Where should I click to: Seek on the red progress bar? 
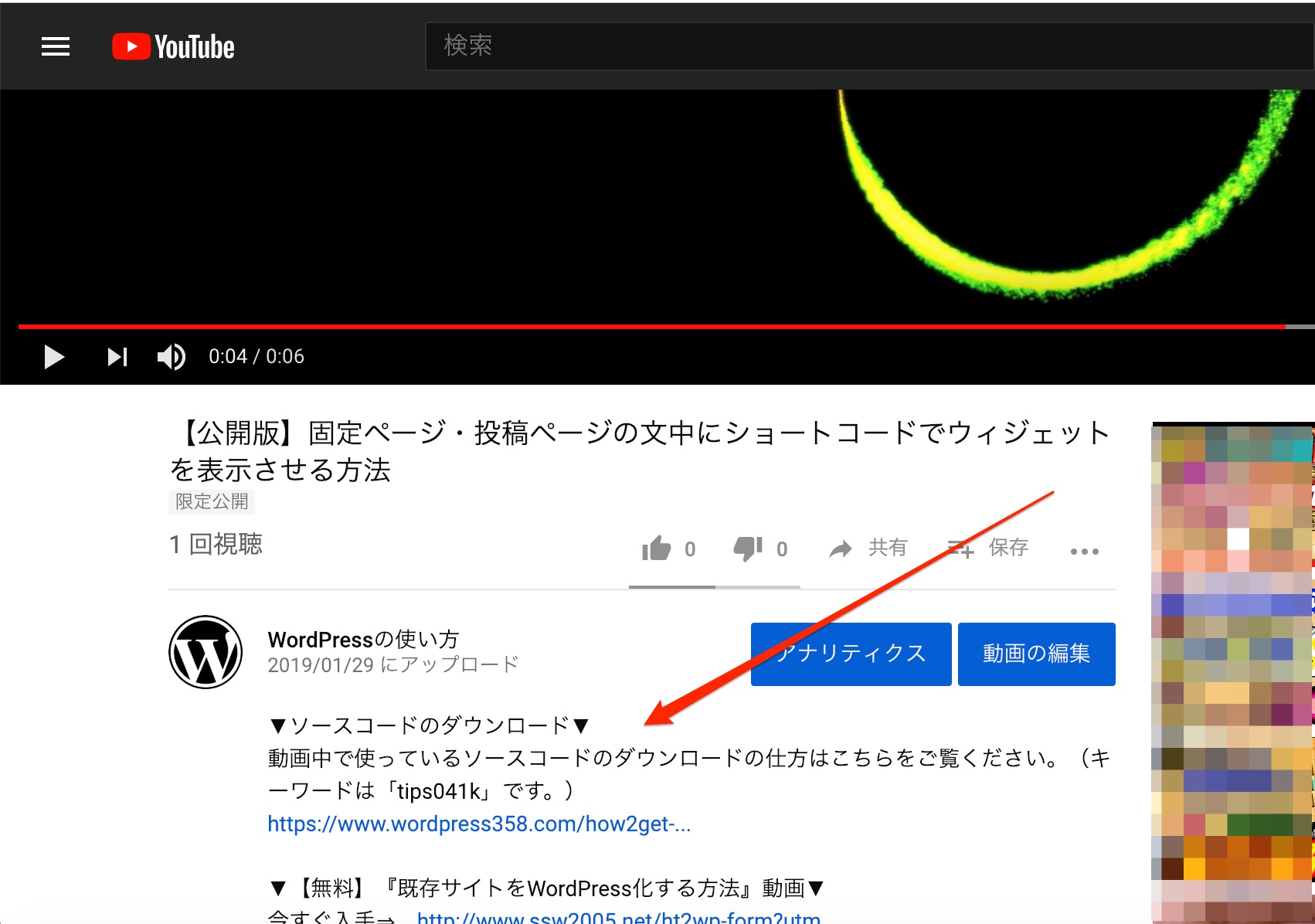click(666, 327)
